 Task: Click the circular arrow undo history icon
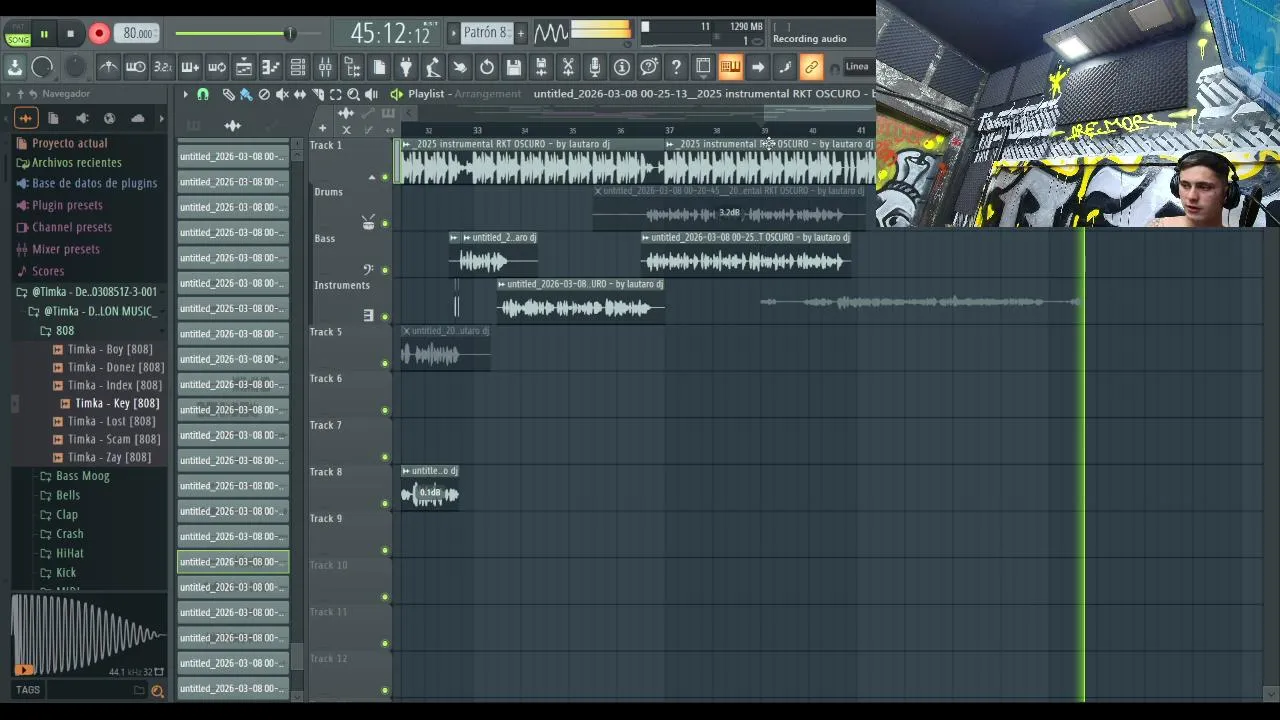point(487,67)
